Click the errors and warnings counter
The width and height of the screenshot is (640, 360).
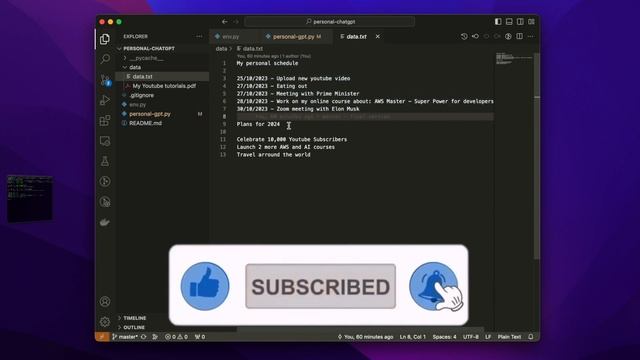click(x=176, y=337)
